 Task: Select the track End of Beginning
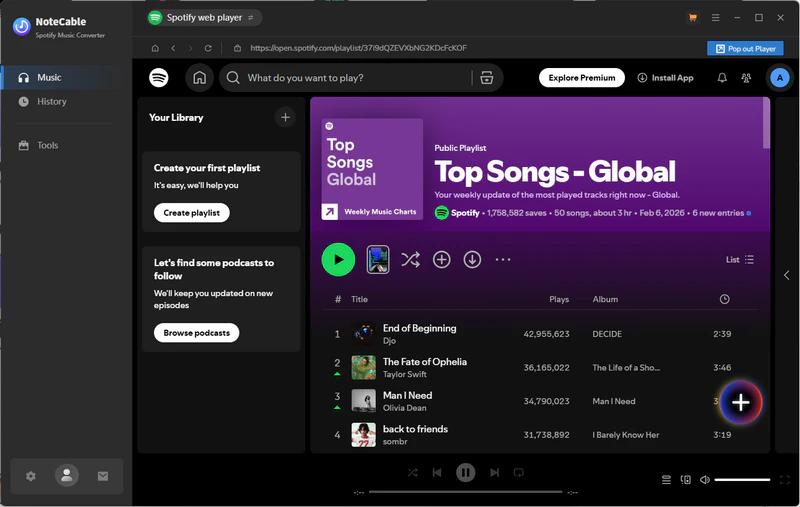419,328
